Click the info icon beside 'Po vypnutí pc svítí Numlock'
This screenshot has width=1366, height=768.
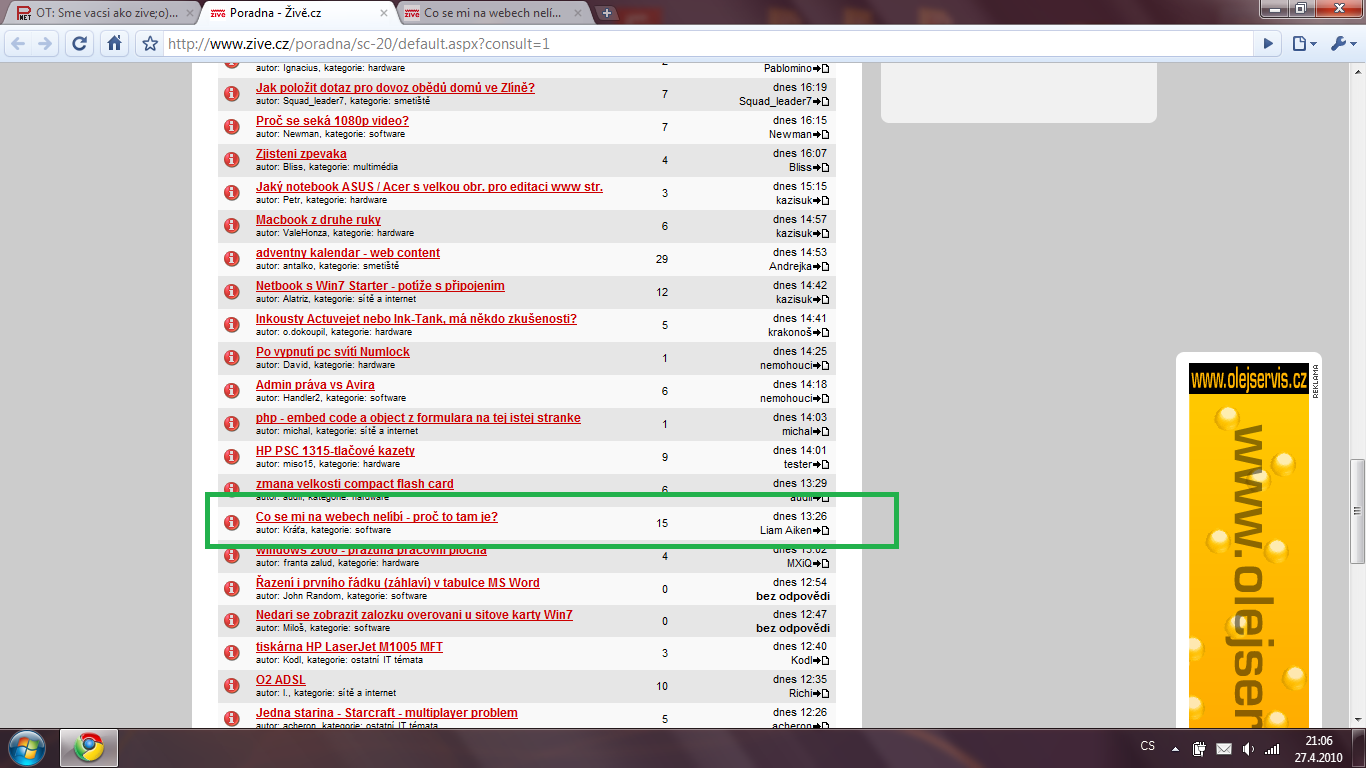[232, 358]
